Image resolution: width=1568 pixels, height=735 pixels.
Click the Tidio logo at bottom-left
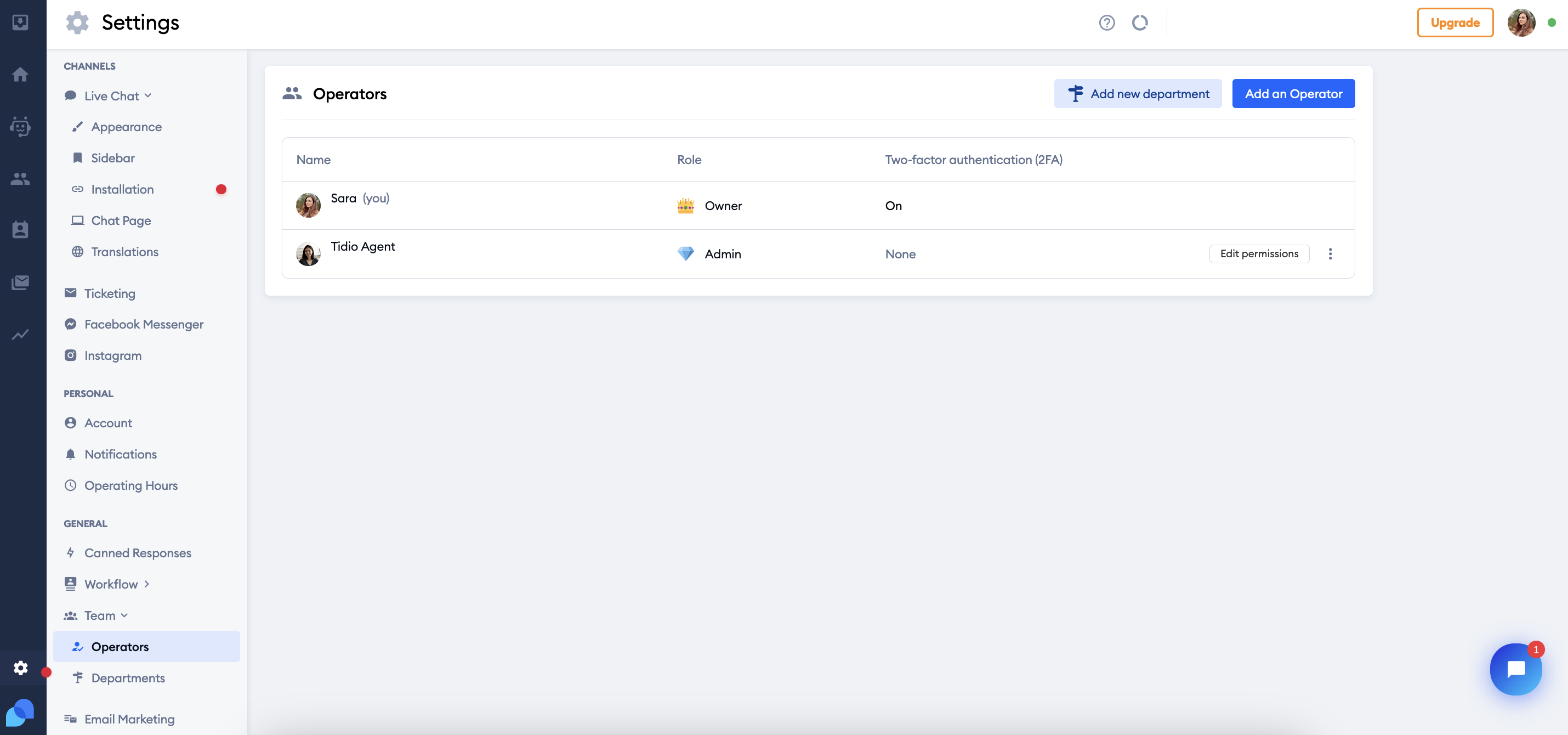point(20,713)
